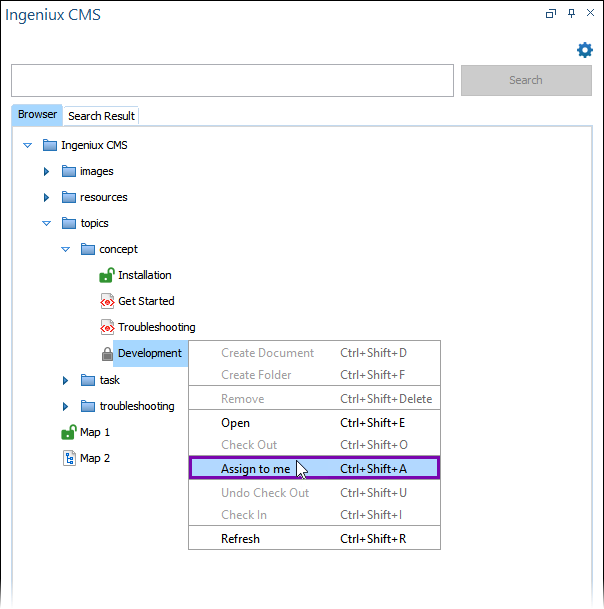Click Undo Check Out menu entry
604x609 pixels.
tap(314, 493)
